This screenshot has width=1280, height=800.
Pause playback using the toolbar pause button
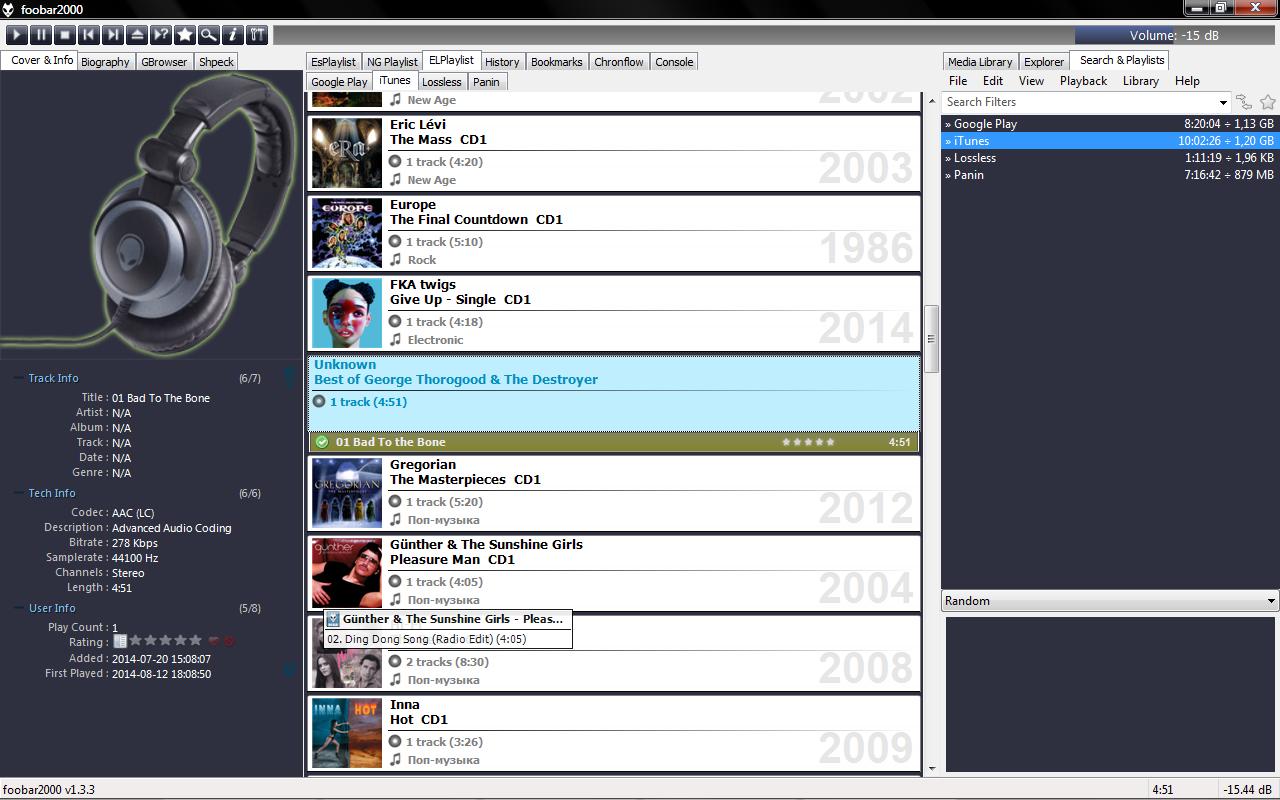41,35
